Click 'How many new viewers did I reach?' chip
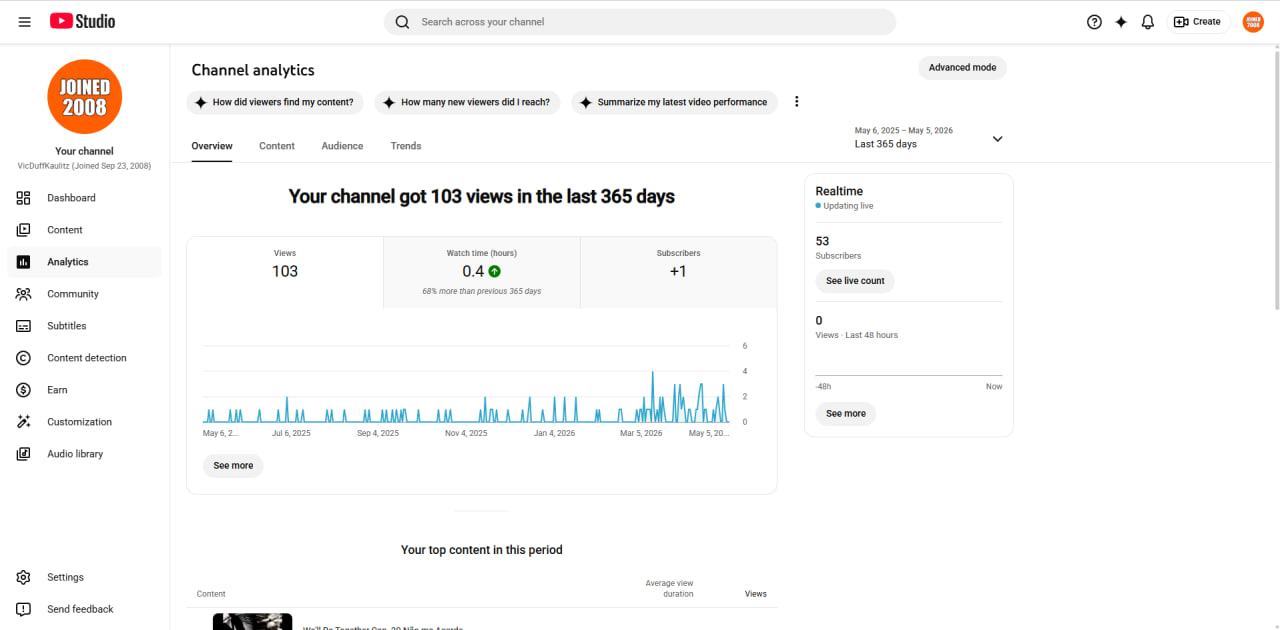The image size is (1280, 630). point(468,102)
